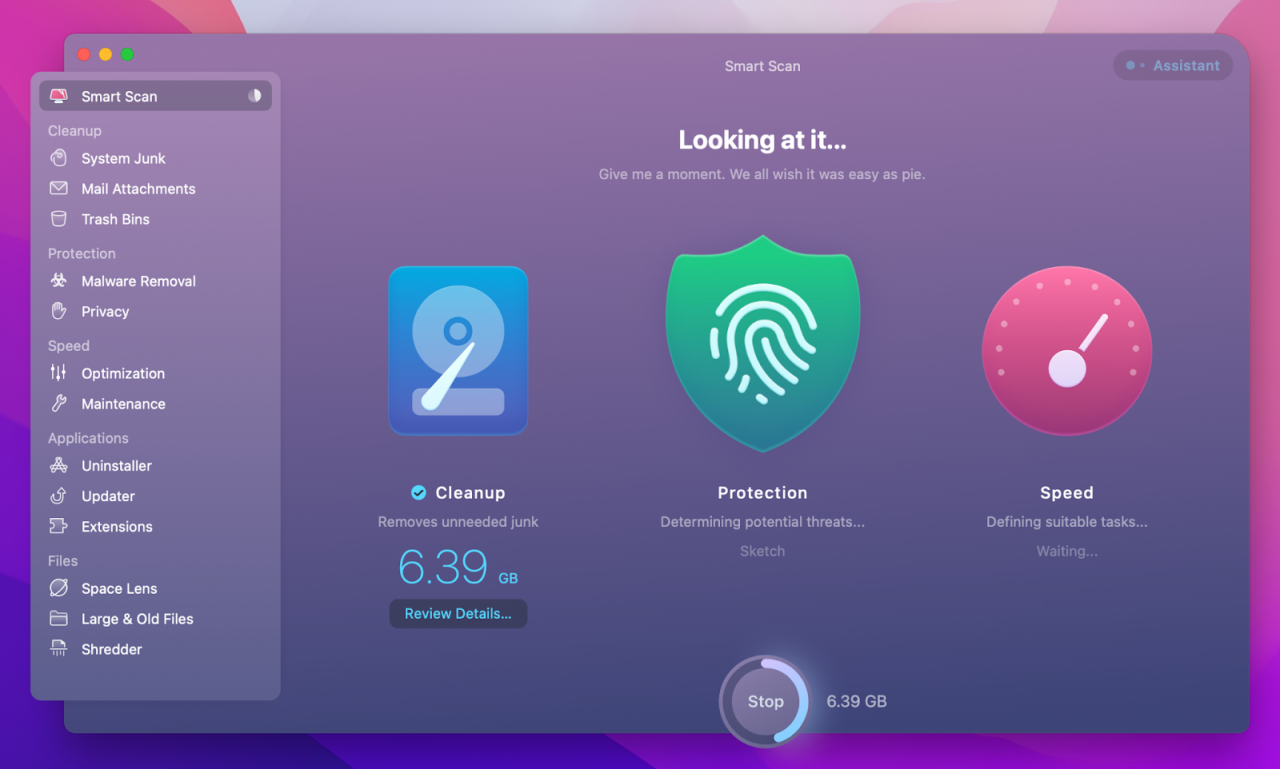The image size is (1280, 769).
Task: Open Malware Removal biohazard icon
Action: [59, 281]
